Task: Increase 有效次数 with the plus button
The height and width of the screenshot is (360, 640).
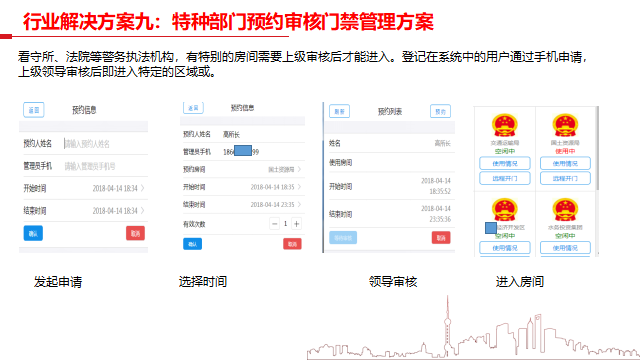Action: tap(297, 224)
